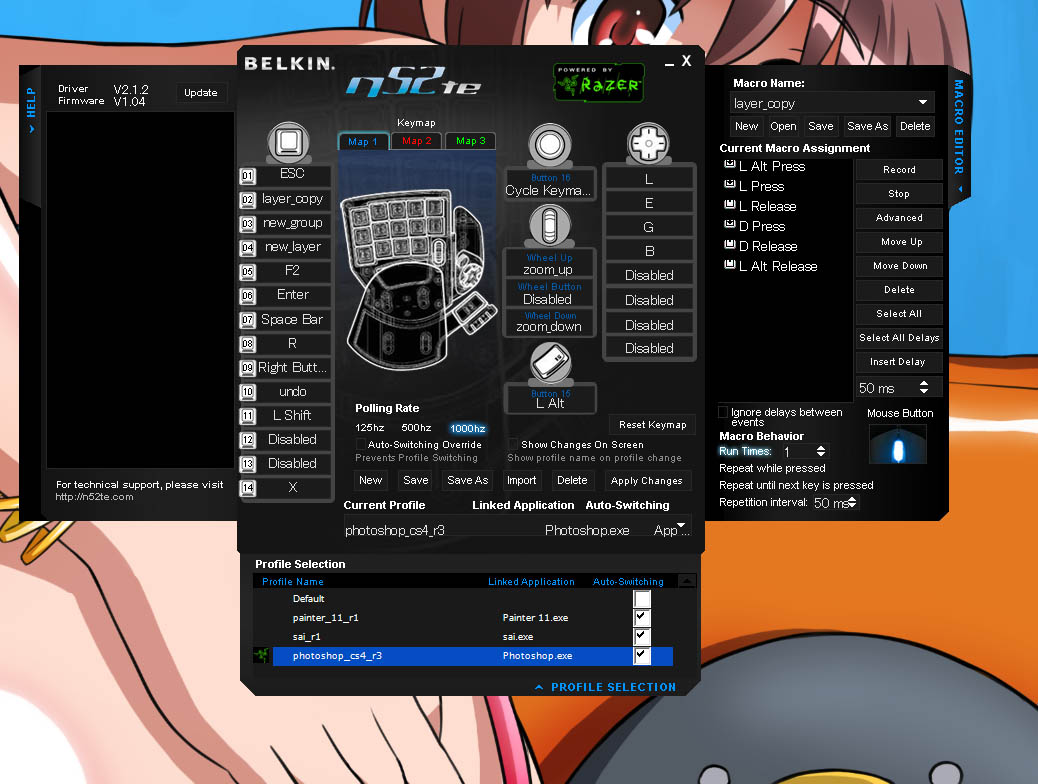The image size is (1038, 784).
Task: Click the current profile name field photoshop_cs4_r3
Action: click(x=395, y=530)
